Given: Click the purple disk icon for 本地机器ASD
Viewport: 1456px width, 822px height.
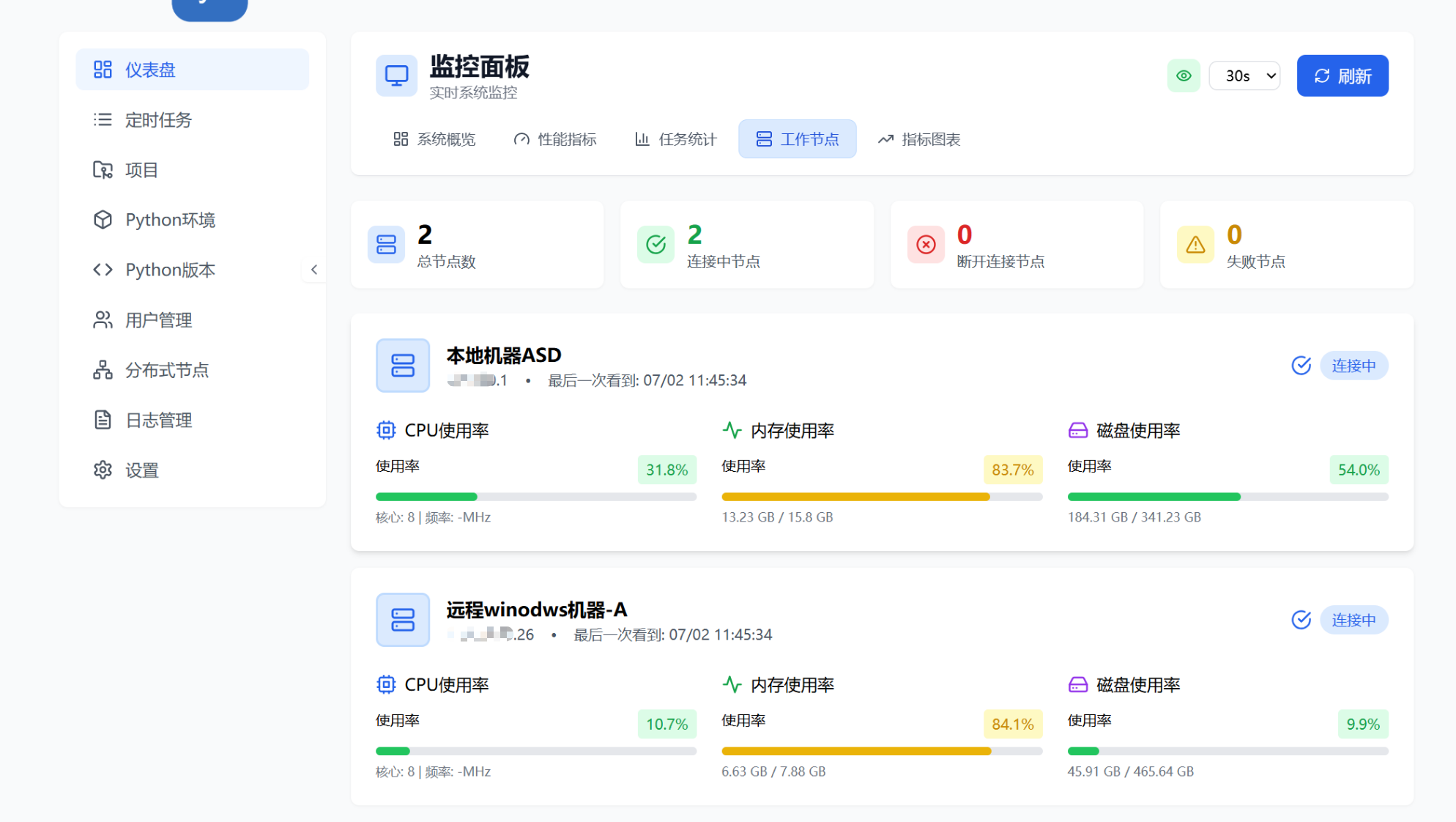Looking at the screenshot, I should point(1077,430).
